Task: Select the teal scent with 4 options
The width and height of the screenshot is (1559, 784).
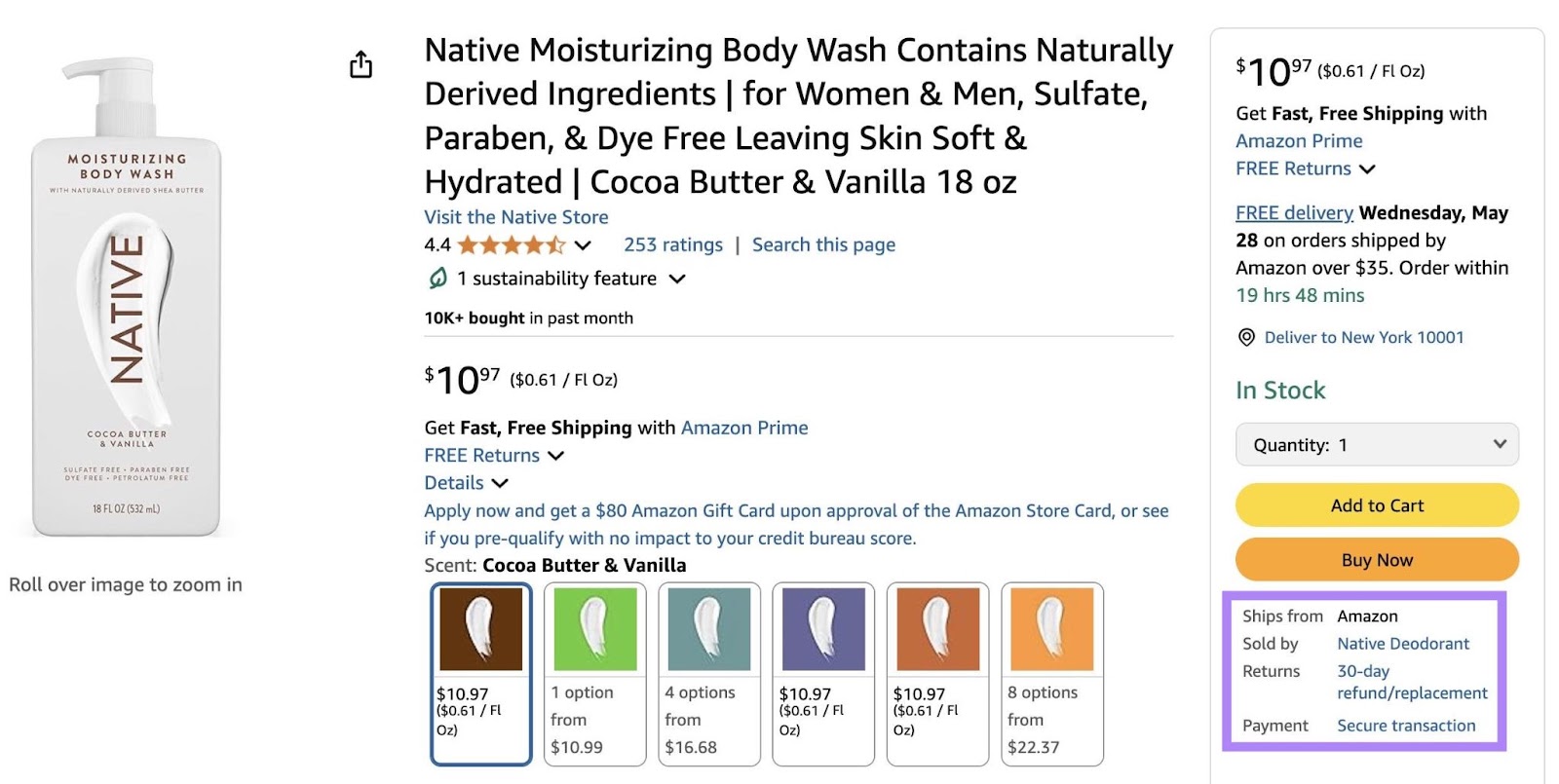Action: coord(709,628)
